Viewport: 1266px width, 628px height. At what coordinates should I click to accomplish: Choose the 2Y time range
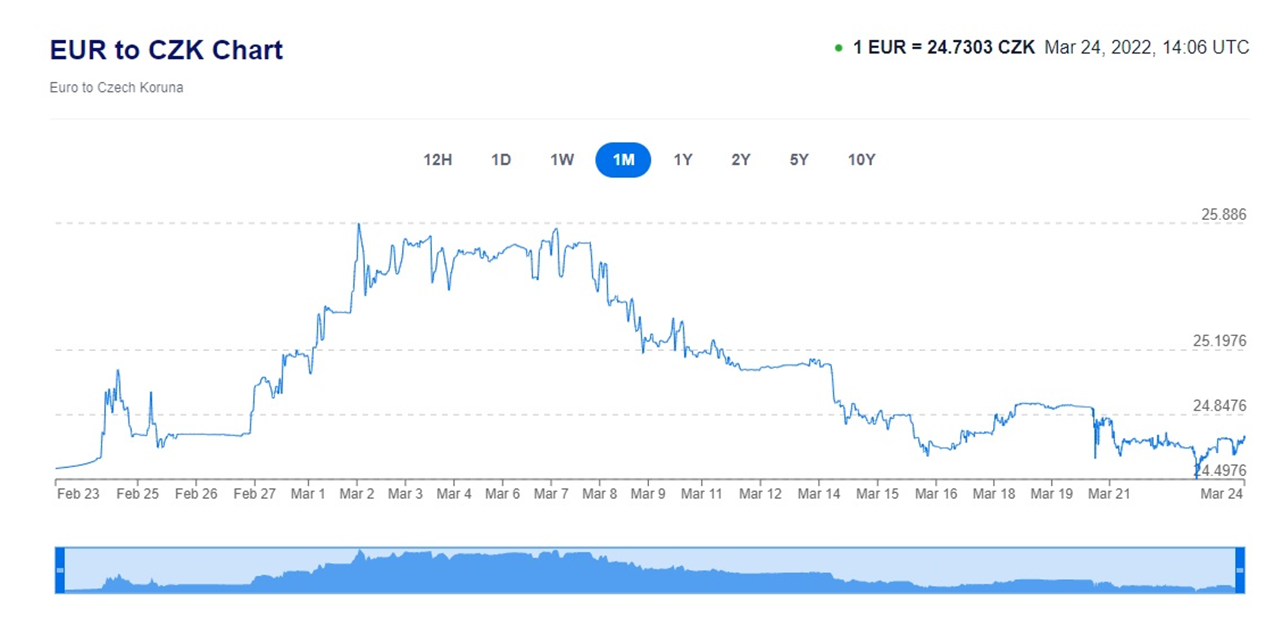[741, 160]
